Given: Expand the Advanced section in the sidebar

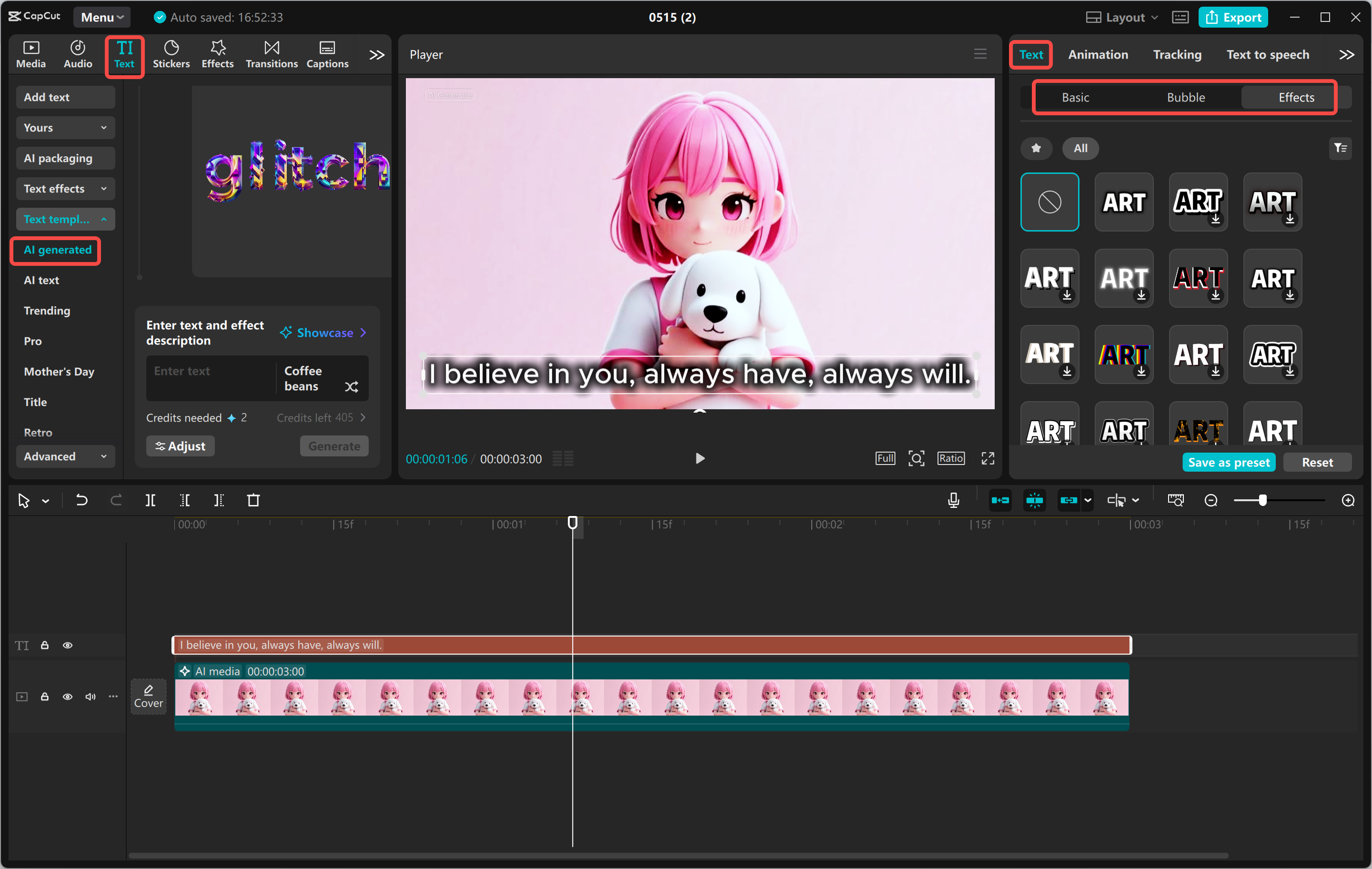Looking at the screenshot, I should (65, 456).
